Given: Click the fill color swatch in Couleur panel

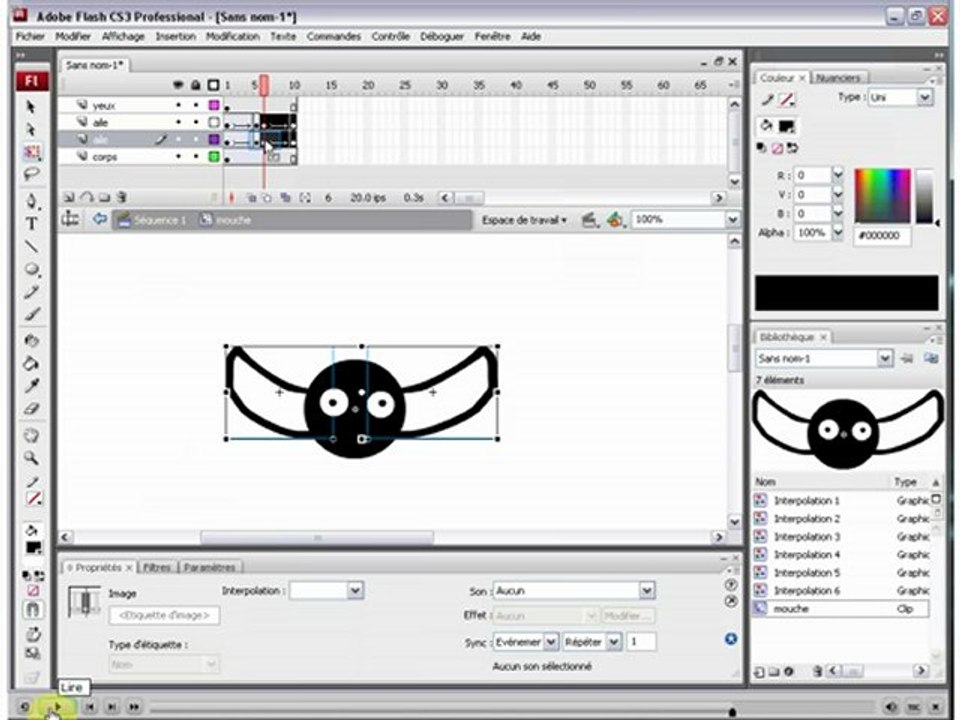Looking at the screenshot, I should (x=787, y=127).
